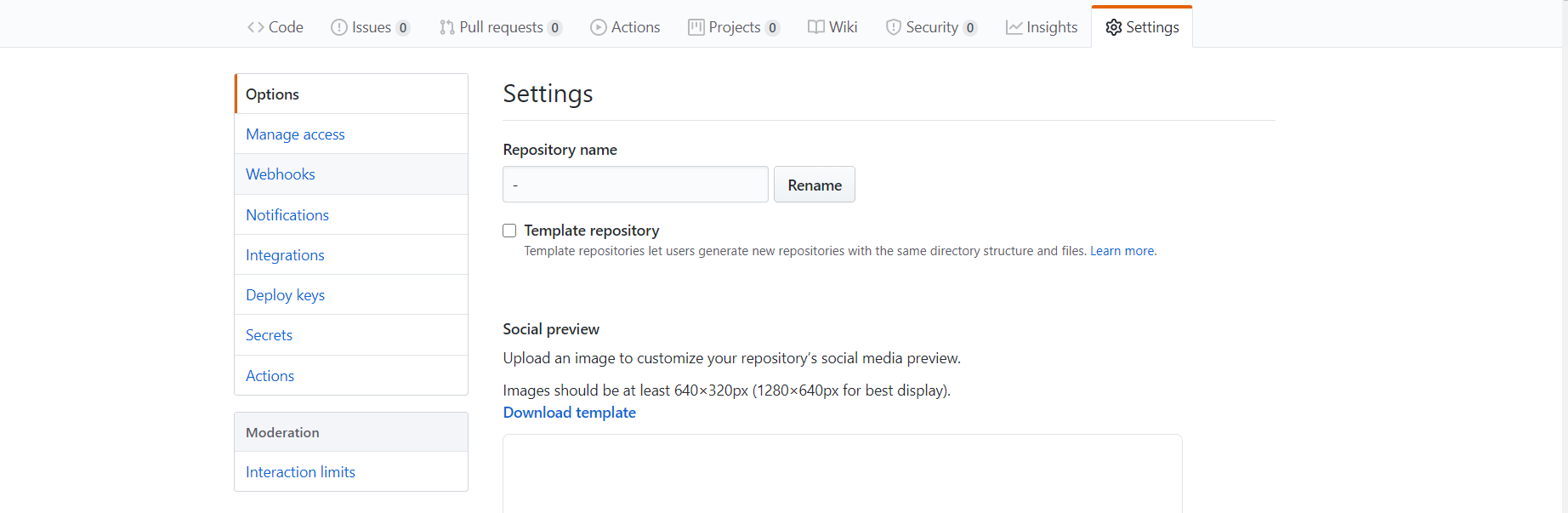Click the Projects board icon
Image resolution: width=1568 pixels, height=513 pixels.
[696, 27]
